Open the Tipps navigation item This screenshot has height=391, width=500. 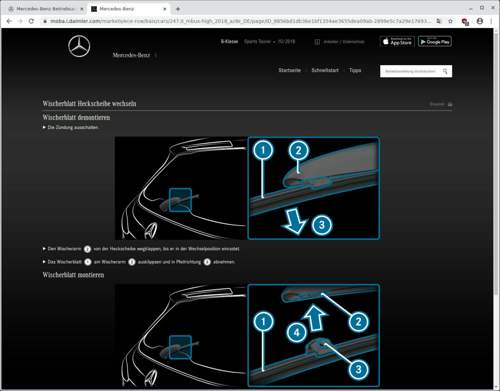[x=355, y=70]
